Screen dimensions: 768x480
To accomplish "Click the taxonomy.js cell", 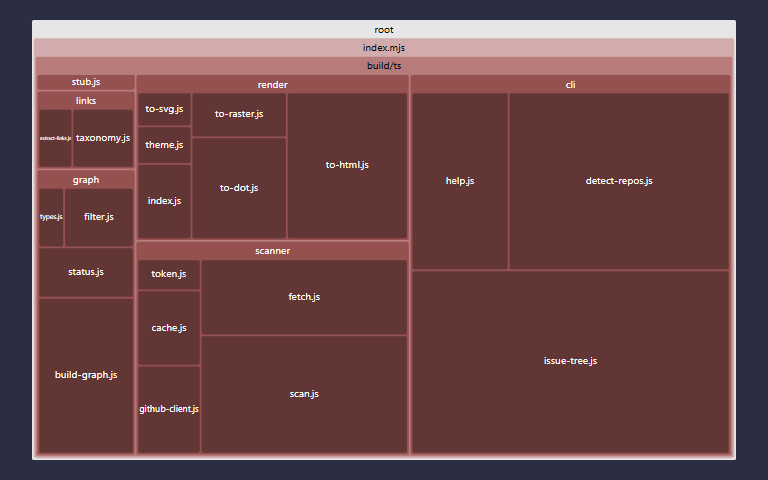I will click(x=103, y=138).
